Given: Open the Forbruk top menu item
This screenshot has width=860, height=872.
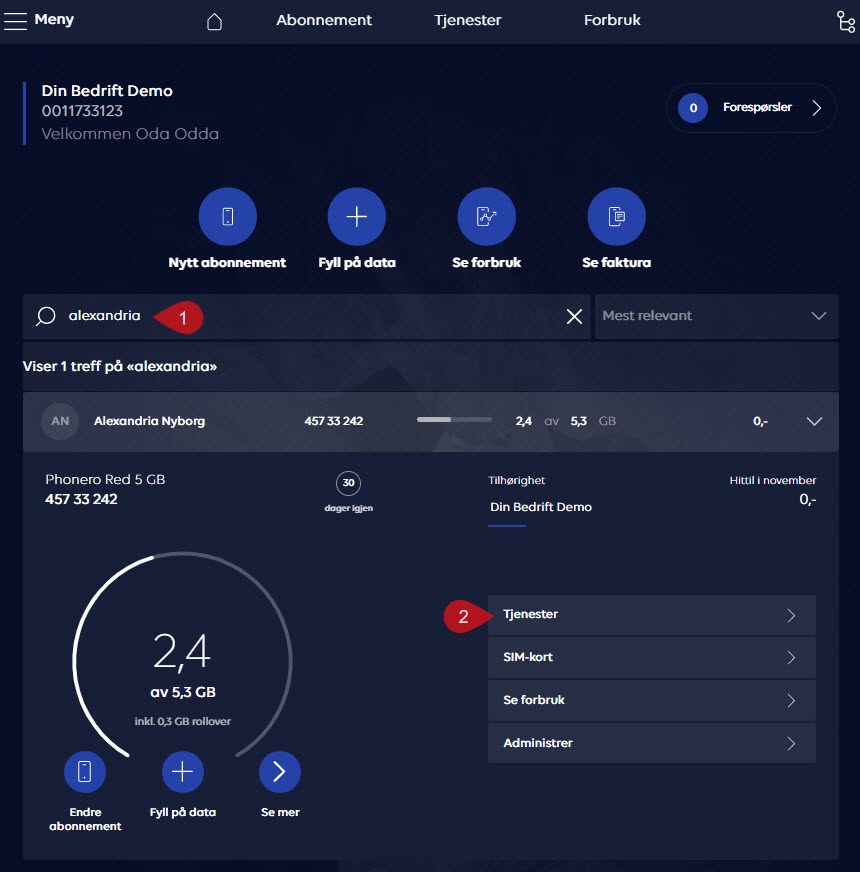Looking at the screenshot, I should [x=612, y=20].
